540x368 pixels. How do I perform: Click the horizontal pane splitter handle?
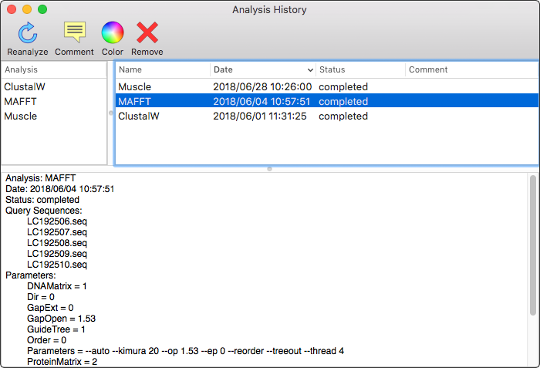[x=270, y=169]
